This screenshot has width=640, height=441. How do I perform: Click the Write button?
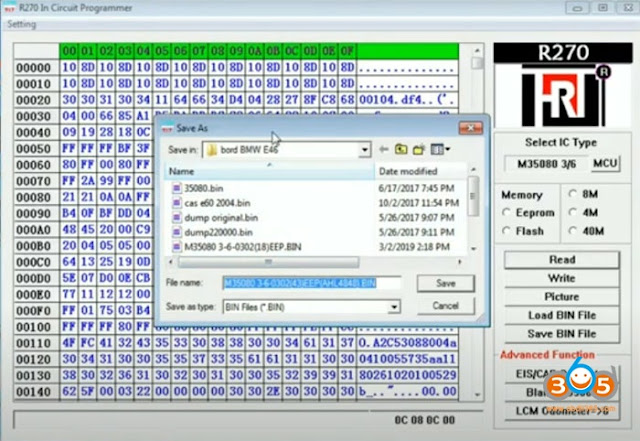[562, 278]
